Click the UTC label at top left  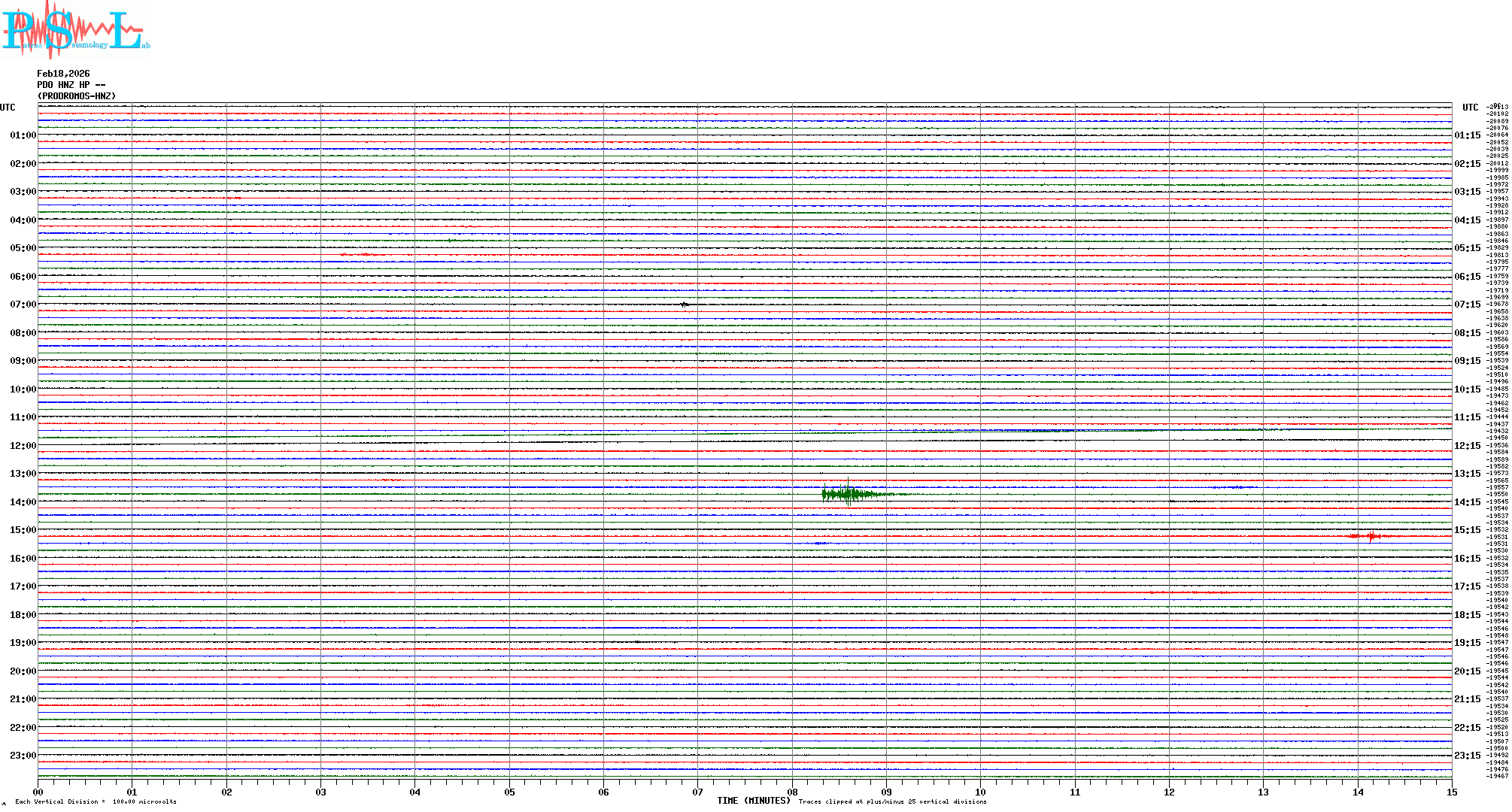(8, 108)
